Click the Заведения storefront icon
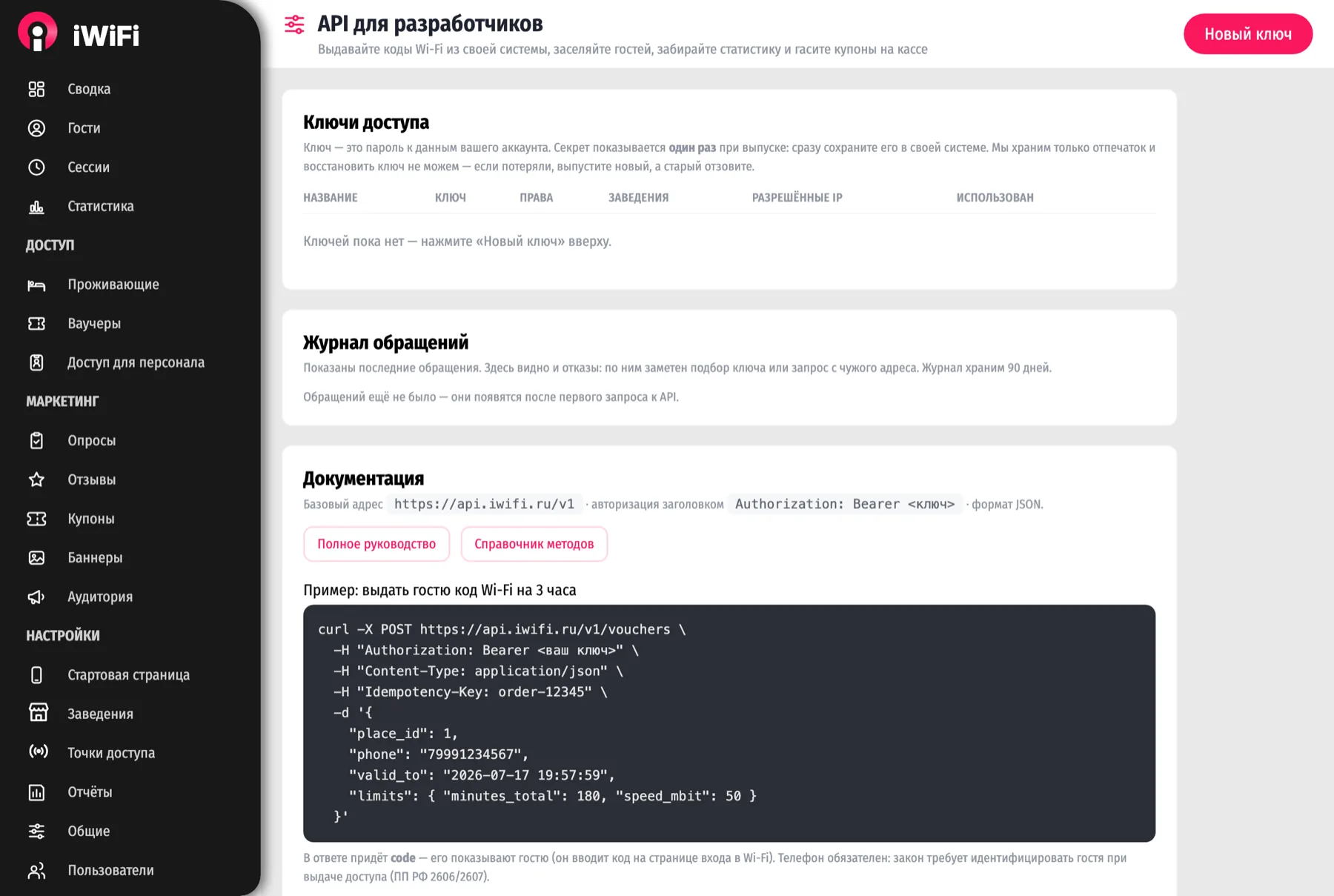The image size is (1334, 896). pyautogui.click(x=38, y=713)
